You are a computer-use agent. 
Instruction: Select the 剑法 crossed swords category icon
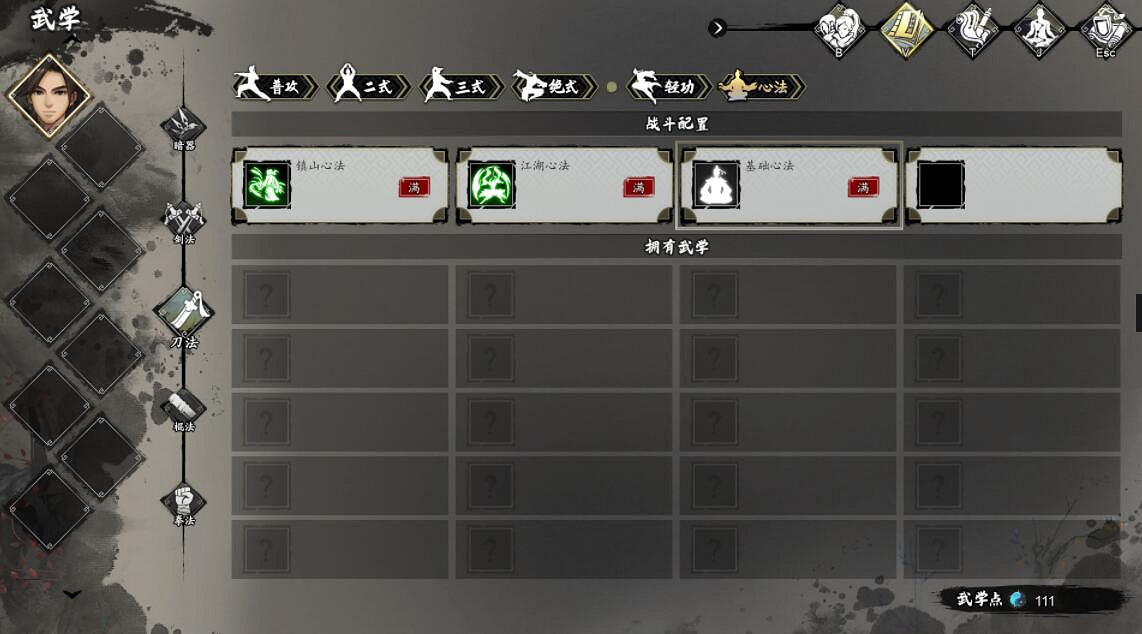coord(184,220)
